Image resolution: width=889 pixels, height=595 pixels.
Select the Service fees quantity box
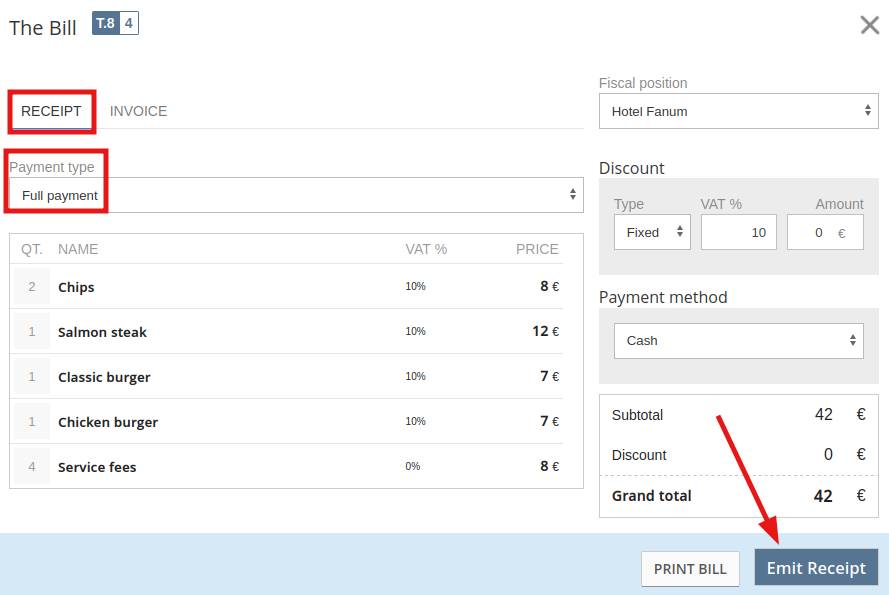pos(32,467)
